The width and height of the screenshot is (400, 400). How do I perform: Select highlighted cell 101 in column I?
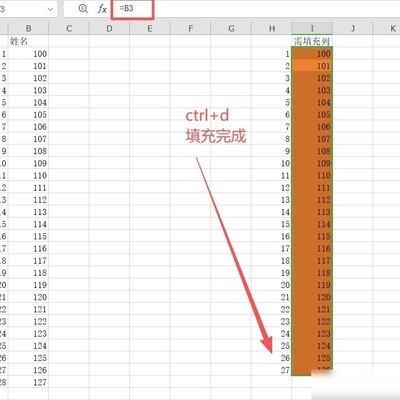coord(312,66)
